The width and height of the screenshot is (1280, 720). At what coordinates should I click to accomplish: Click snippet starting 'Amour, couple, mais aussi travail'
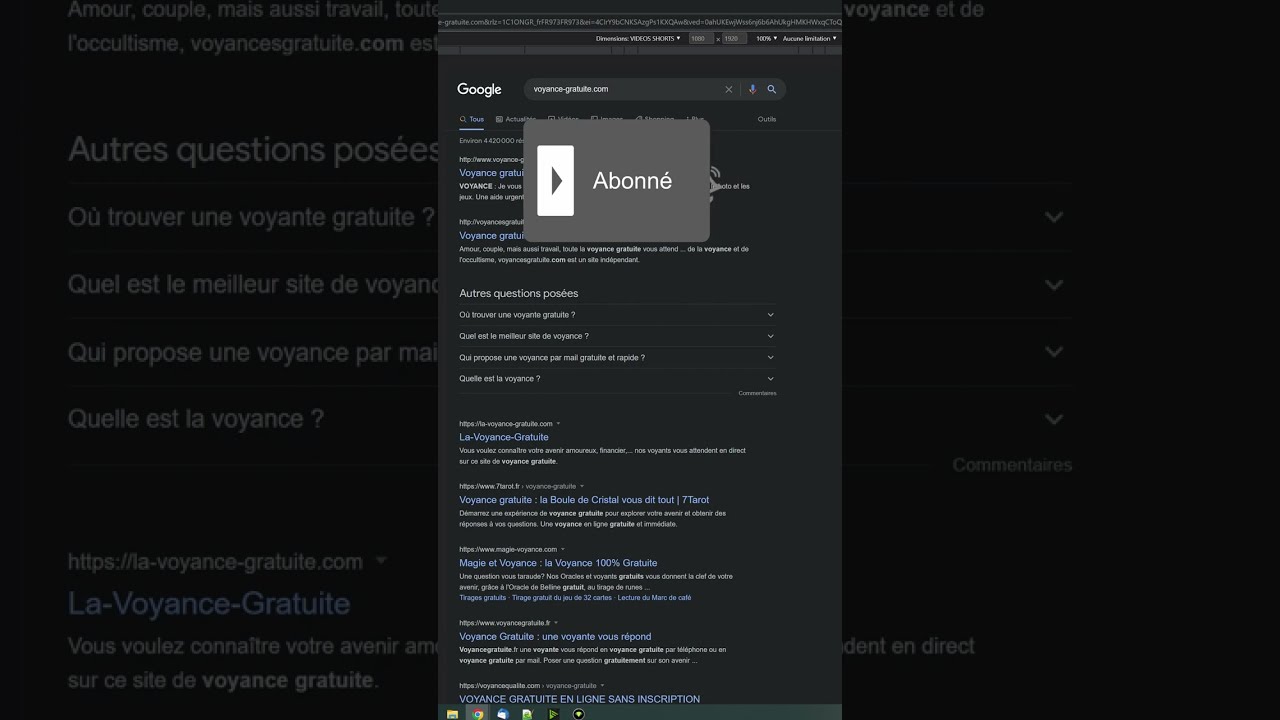coord(604,254)
